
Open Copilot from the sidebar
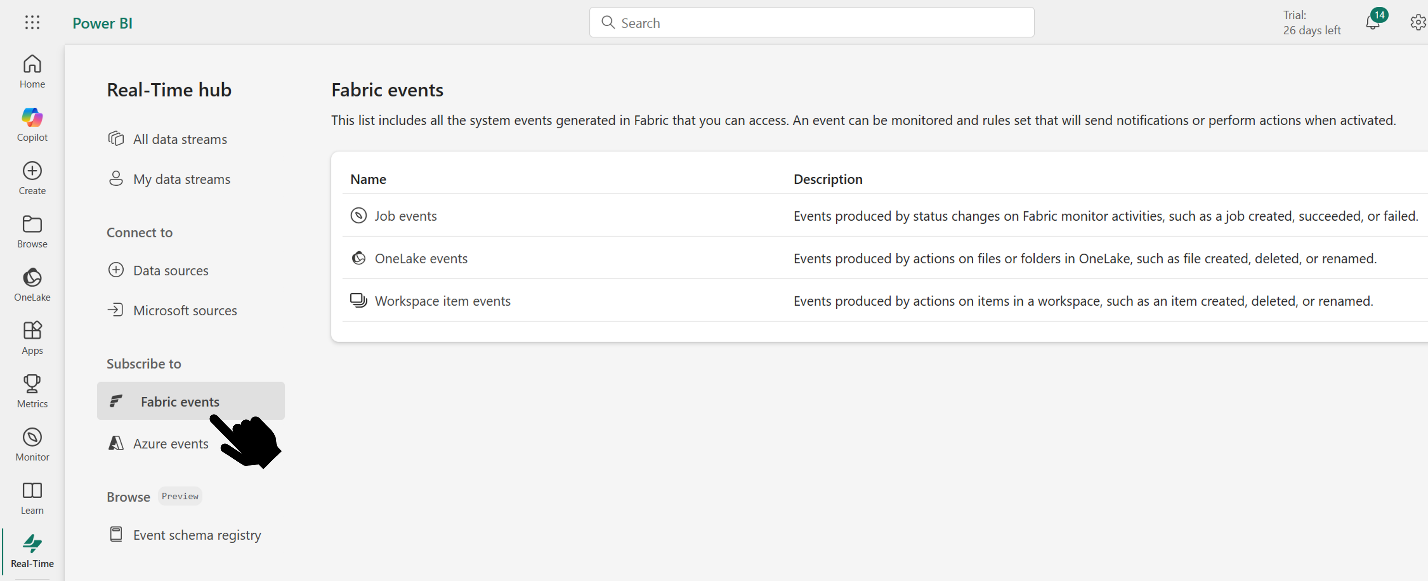click(x=32, y=124)
